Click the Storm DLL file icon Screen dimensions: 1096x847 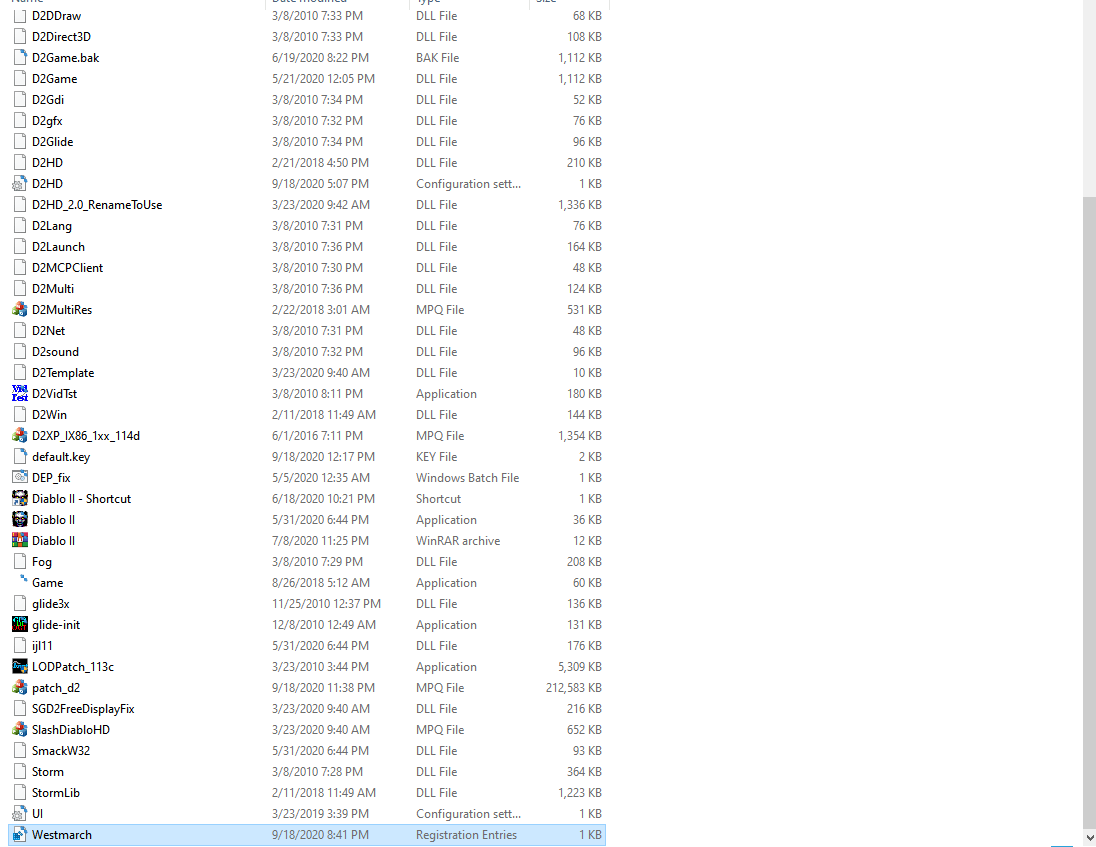point(20,772)
